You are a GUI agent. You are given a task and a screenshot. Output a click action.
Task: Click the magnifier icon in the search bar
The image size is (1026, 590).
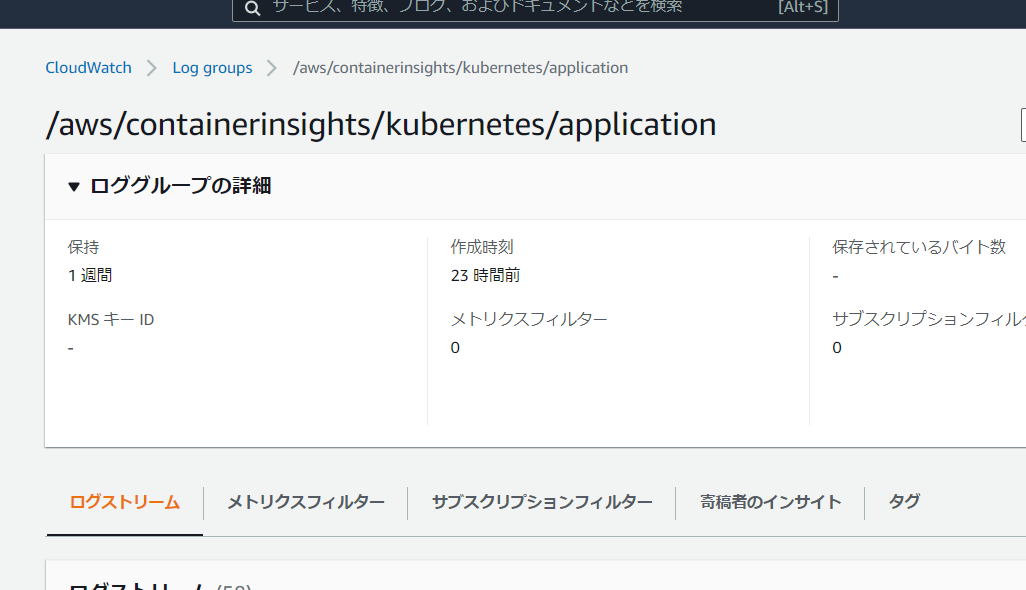pyautogui.click(x=252, y=8)
